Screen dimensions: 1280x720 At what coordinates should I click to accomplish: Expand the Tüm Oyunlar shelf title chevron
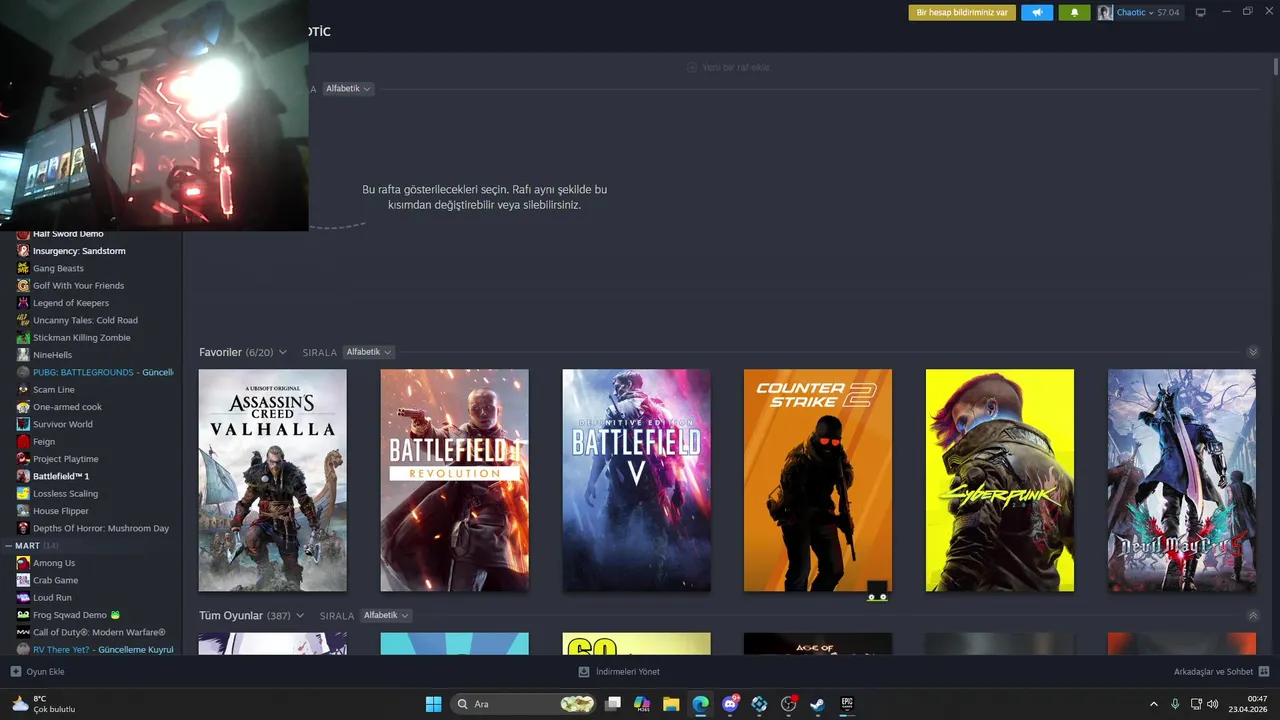[x=299, y=615]
